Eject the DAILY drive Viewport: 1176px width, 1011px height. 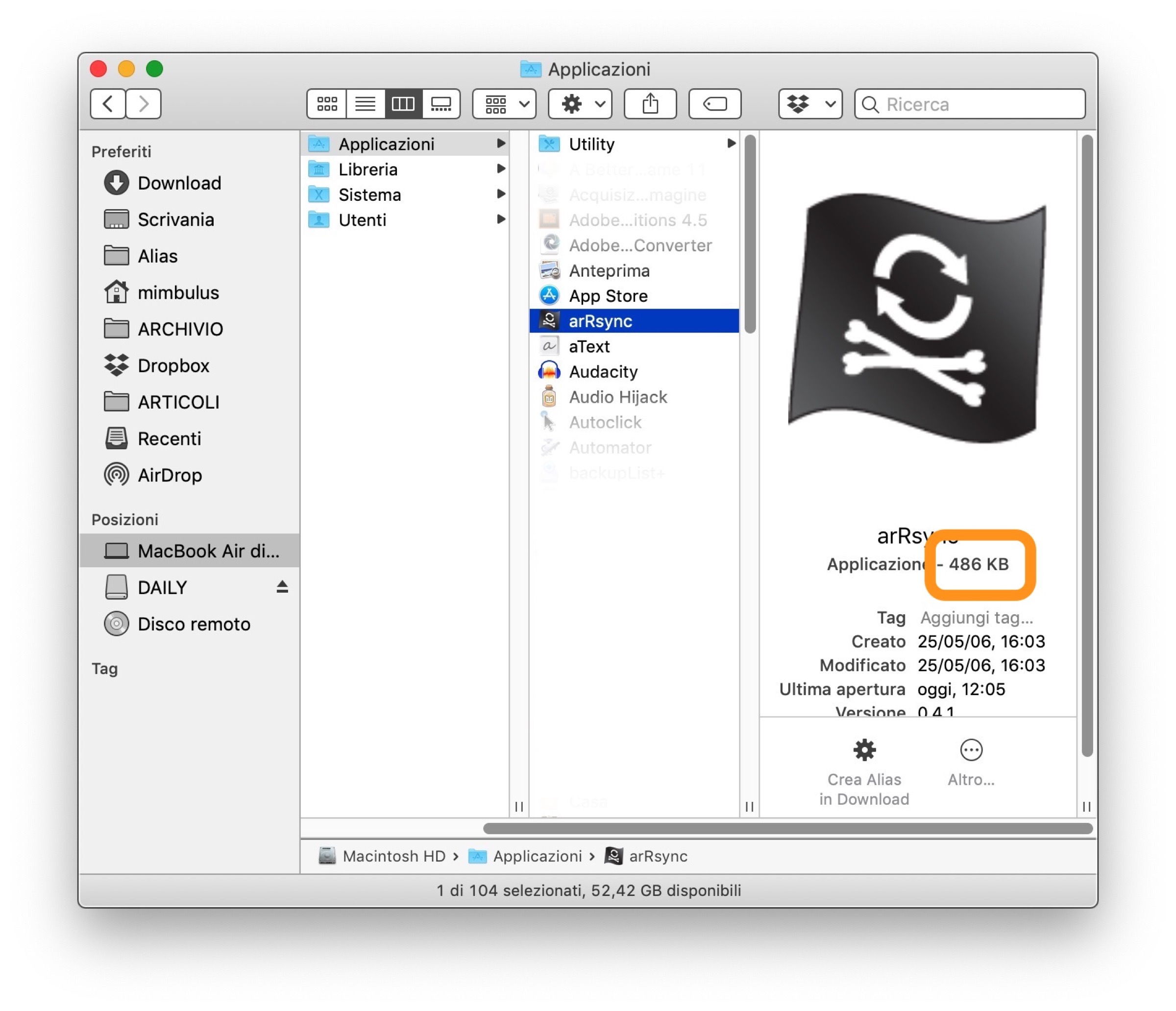pos(282,587)
